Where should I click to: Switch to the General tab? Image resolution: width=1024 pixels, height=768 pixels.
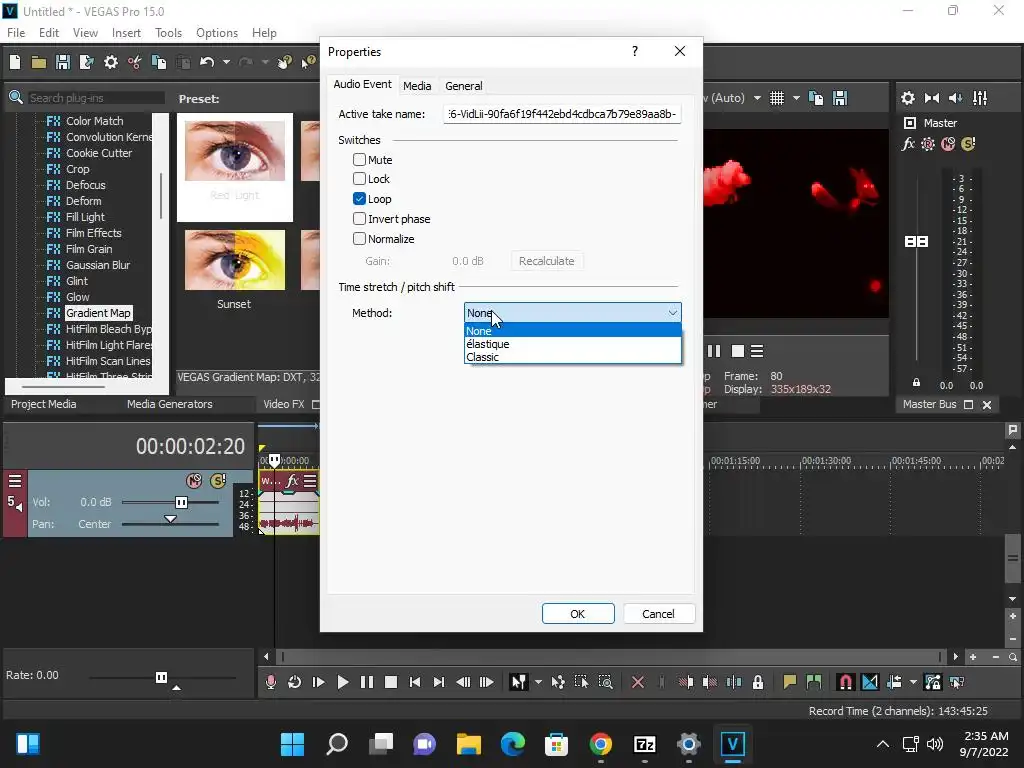pos(464,86)
